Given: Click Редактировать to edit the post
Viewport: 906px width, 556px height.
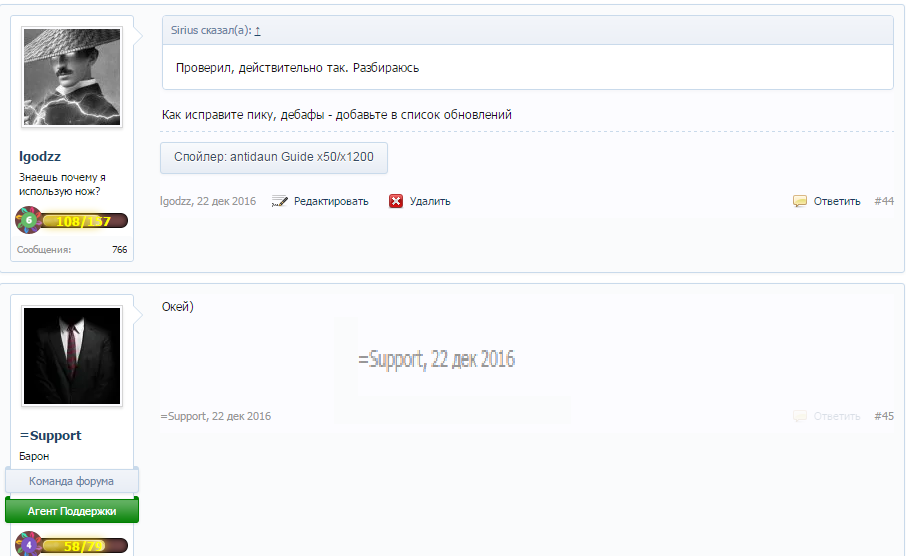Looking at the screenshot, I should tap(330, 201).
